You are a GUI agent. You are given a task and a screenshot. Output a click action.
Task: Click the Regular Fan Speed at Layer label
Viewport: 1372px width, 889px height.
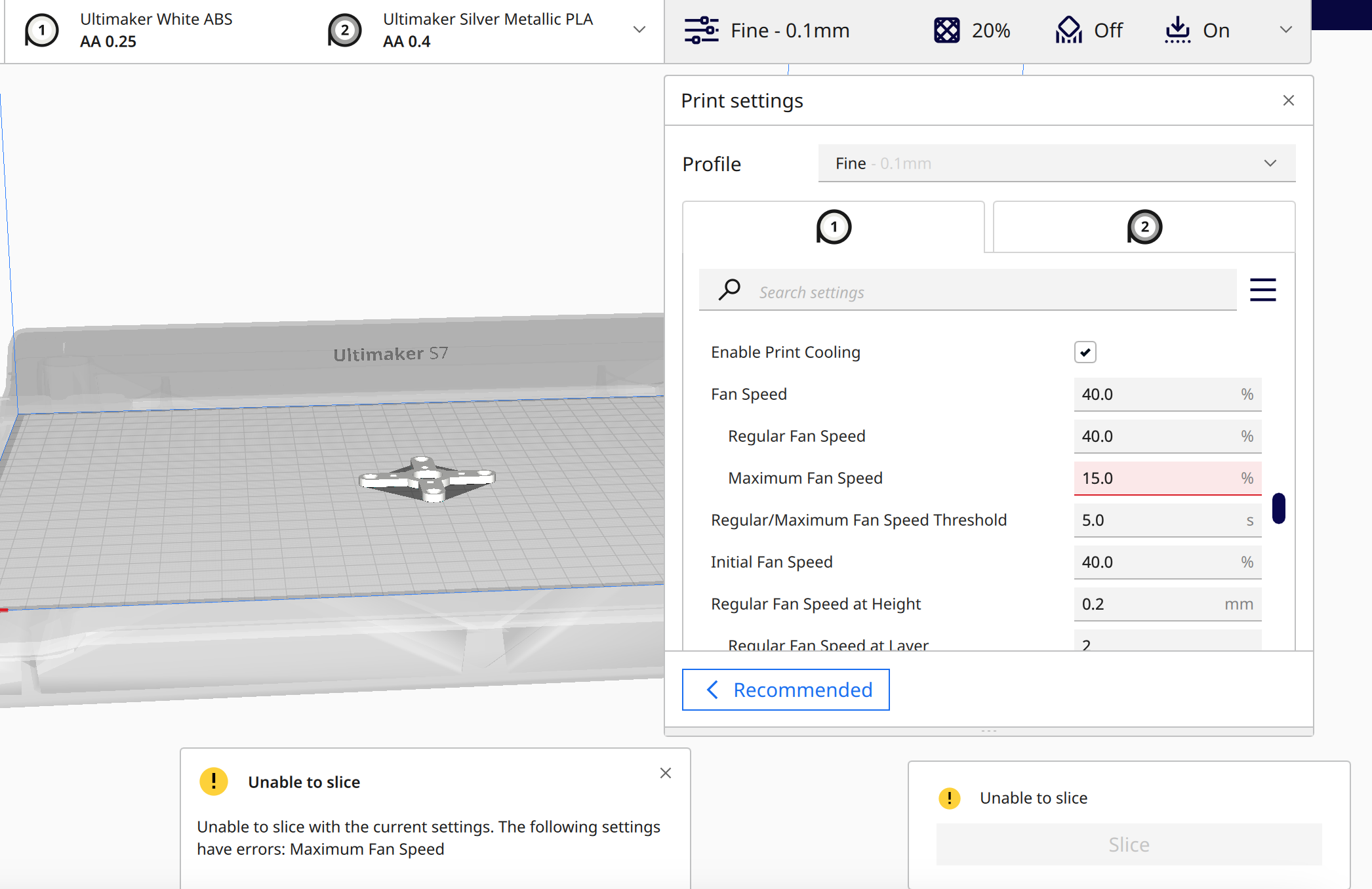(828, 645)
